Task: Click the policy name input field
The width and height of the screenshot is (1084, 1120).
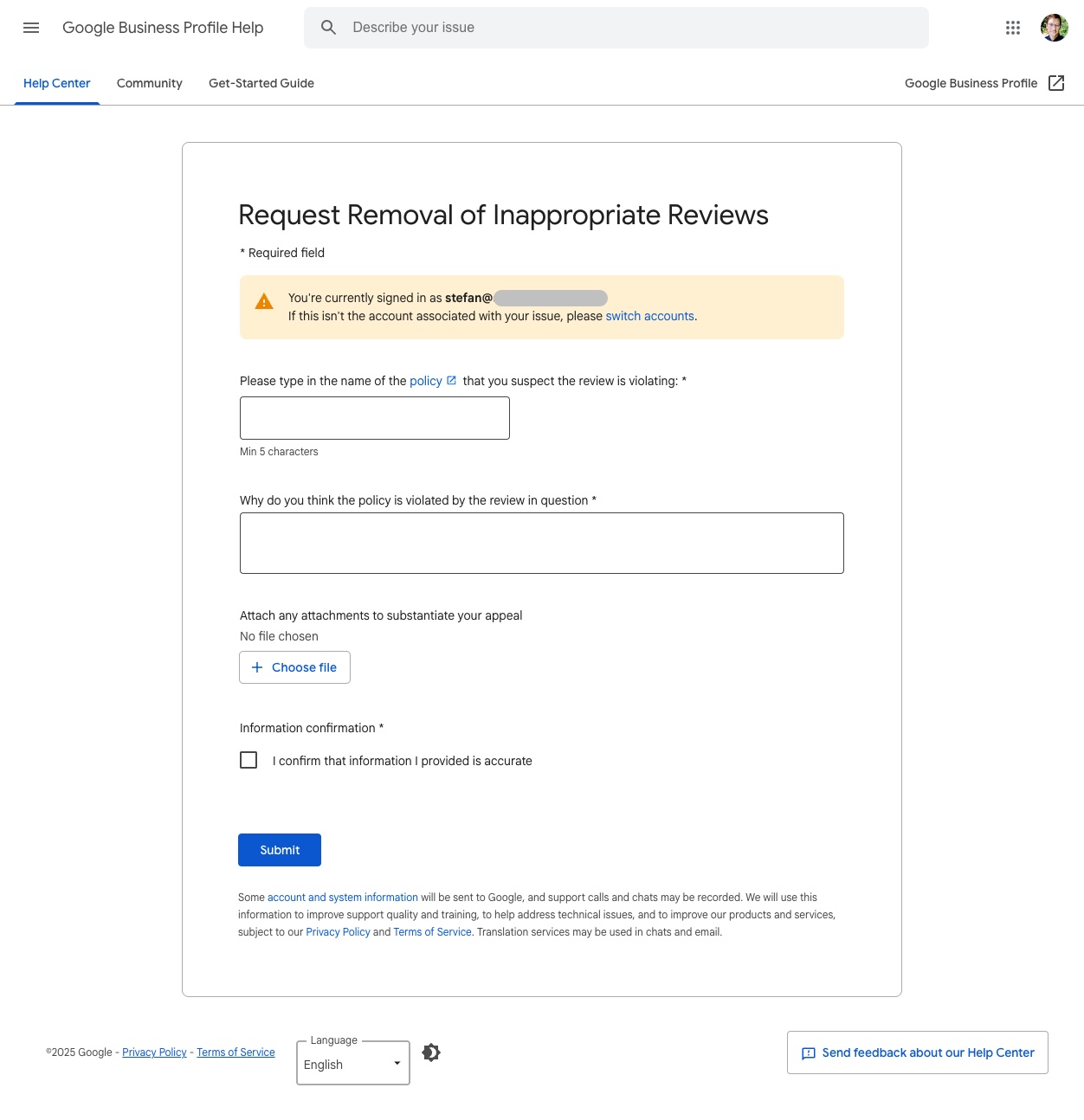Action: [375, 418]
